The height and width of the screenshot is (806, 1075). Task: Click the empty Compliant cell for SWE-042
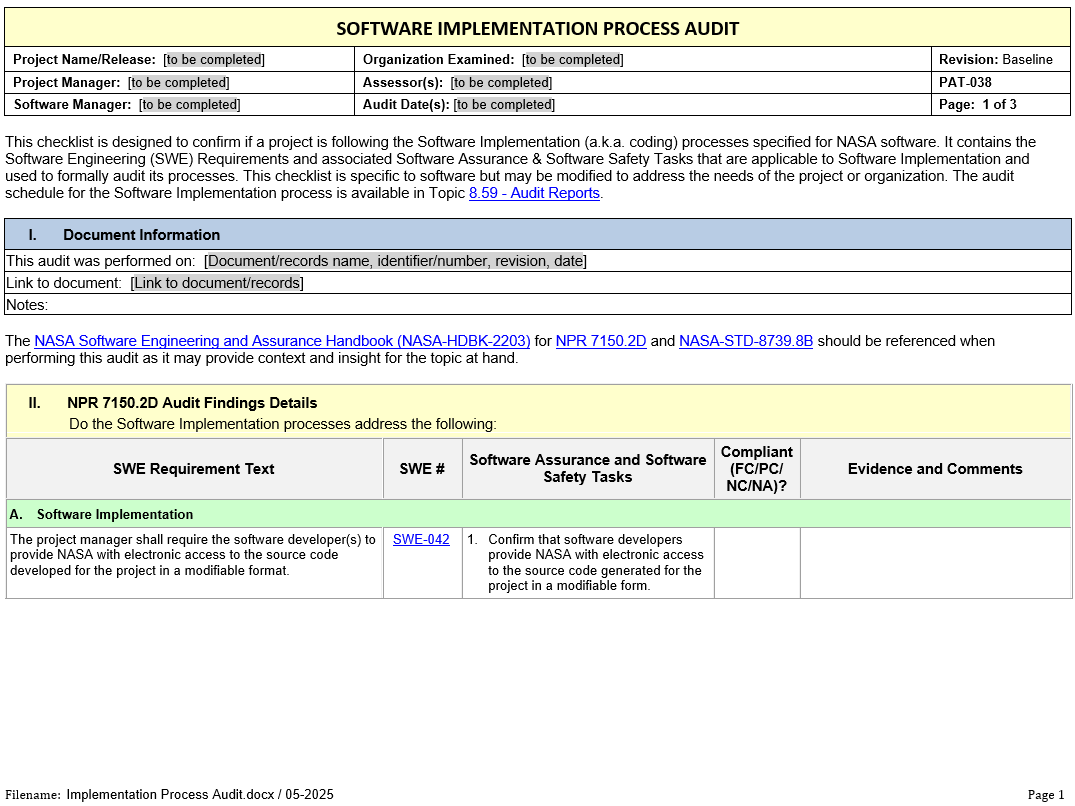[757, 562]
